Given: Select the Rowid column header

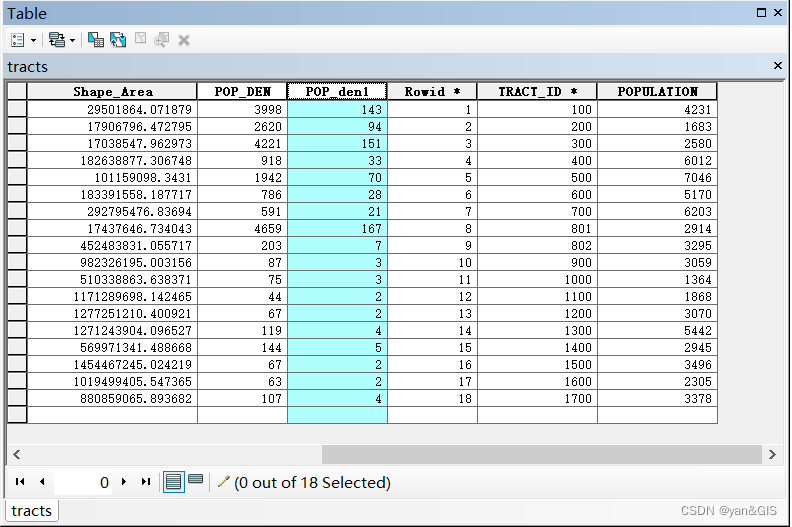Looking at the screenshot, I should click(432, 91).
